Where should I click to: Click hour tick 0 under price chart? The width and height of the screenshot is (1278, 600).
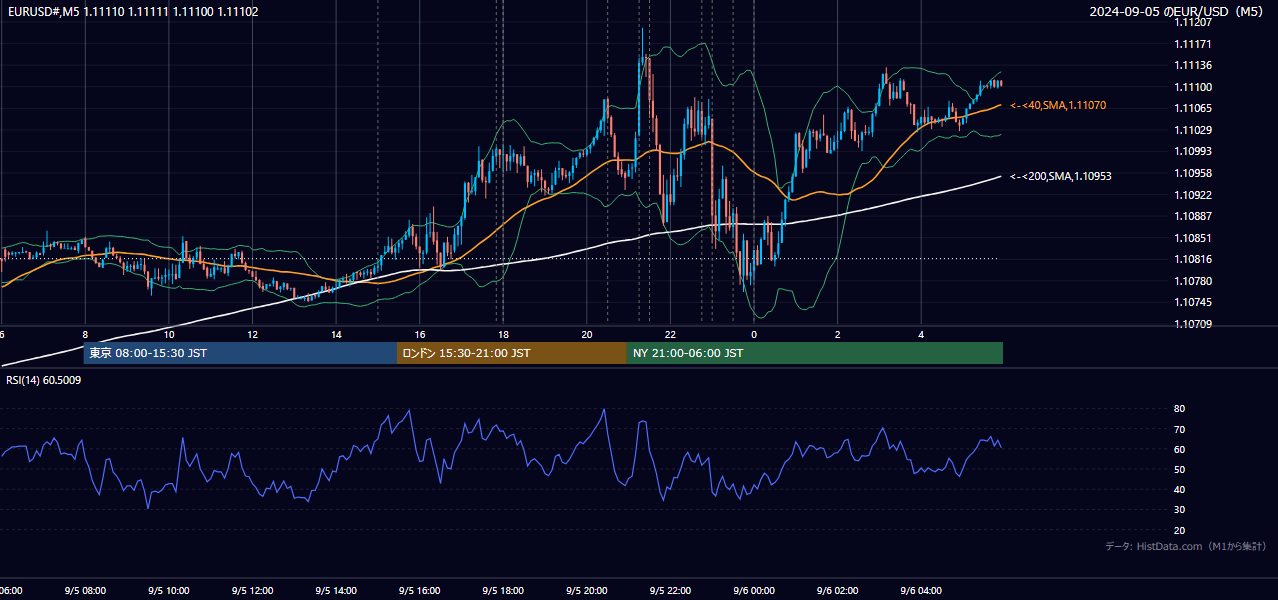[754, 334]
